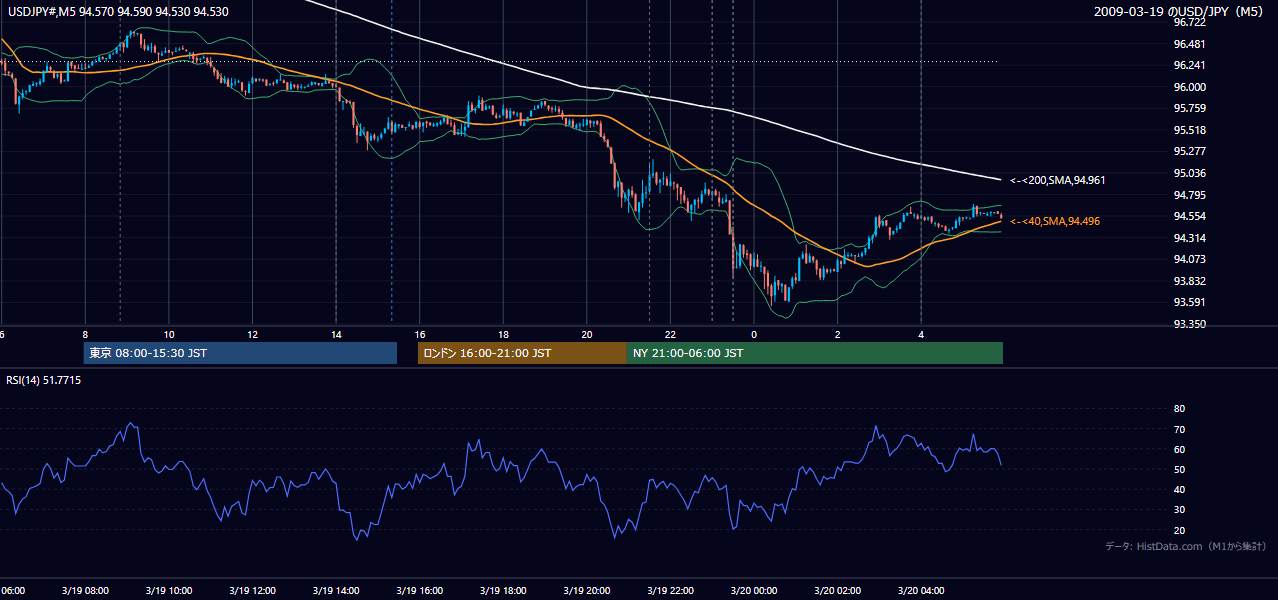
Task: Click price axis value 96.241
Action: pos(1188,65)
